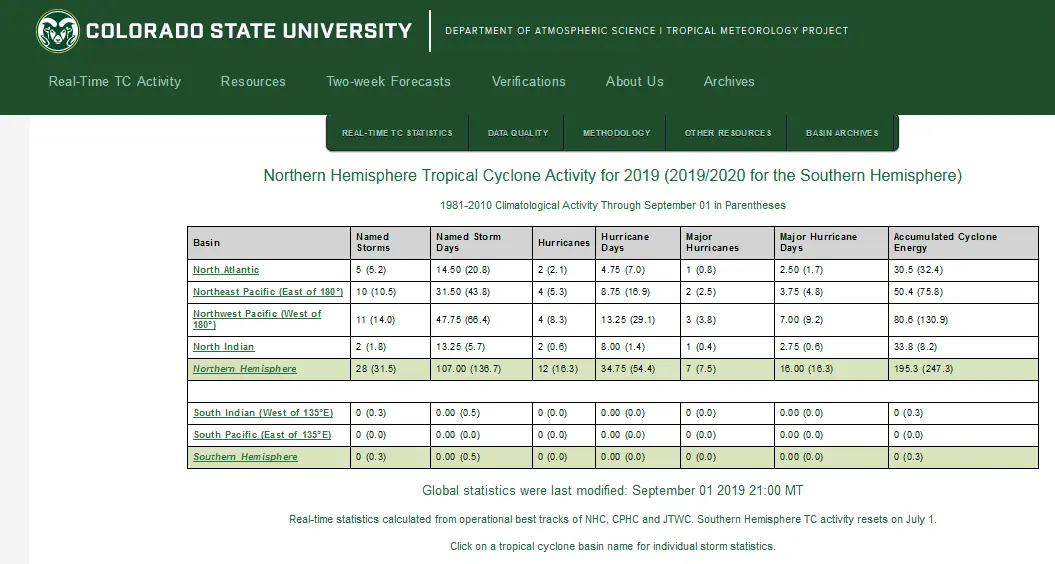Select the North Indian ACE value 33.8 (8.2)
The width and height of the screenshot is (1055, 564).
(963, 347)
